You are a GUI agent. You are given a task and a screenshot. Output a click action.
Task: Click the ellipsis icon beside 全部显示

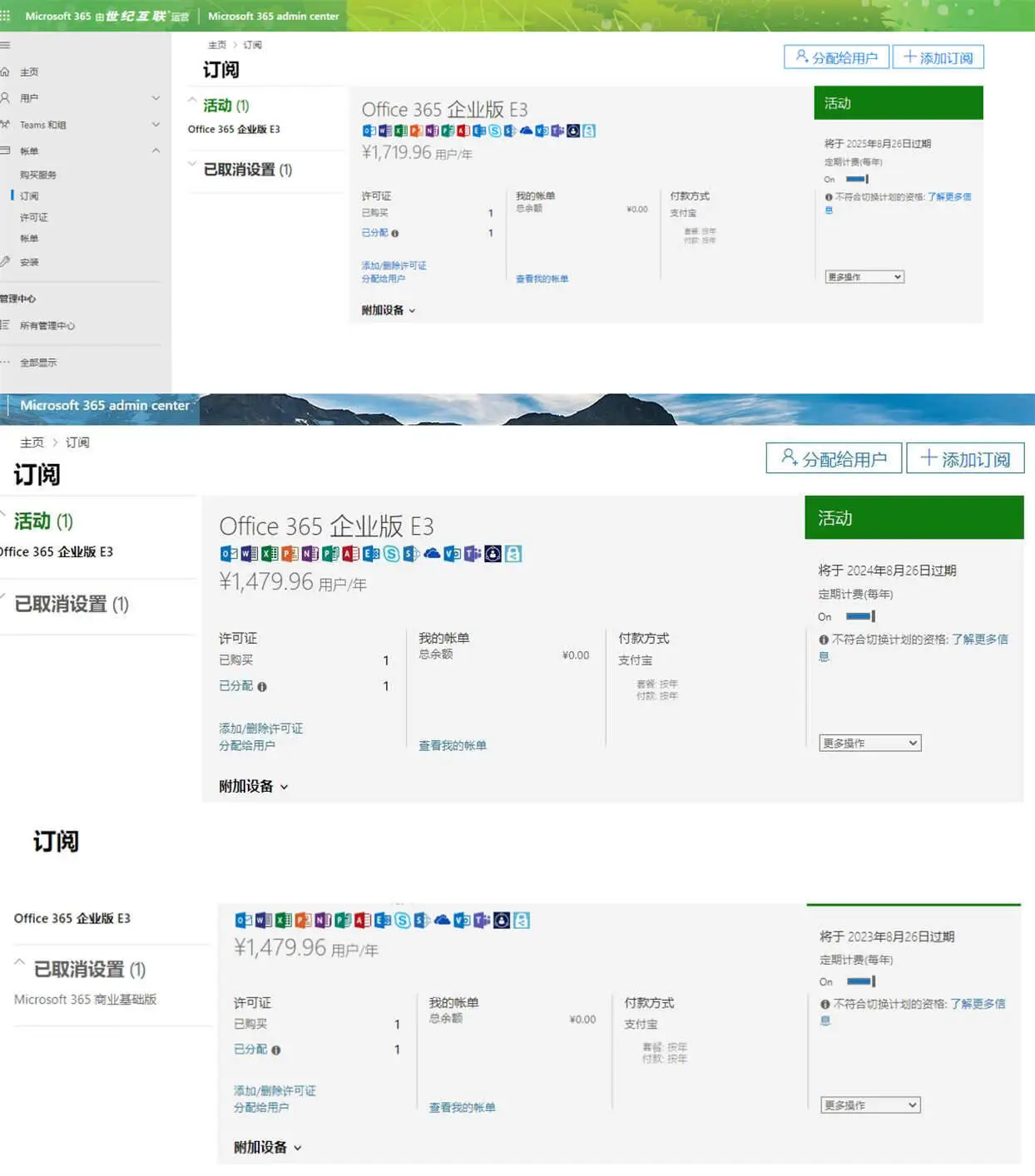[x=5, y=362]
